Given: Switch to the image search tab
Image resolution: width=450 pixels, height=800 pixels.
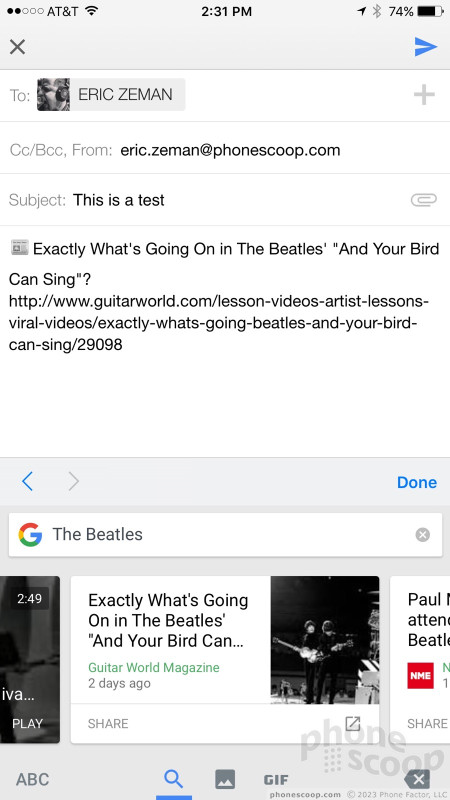Looking at the screenshot, I should tap(225, 779).
